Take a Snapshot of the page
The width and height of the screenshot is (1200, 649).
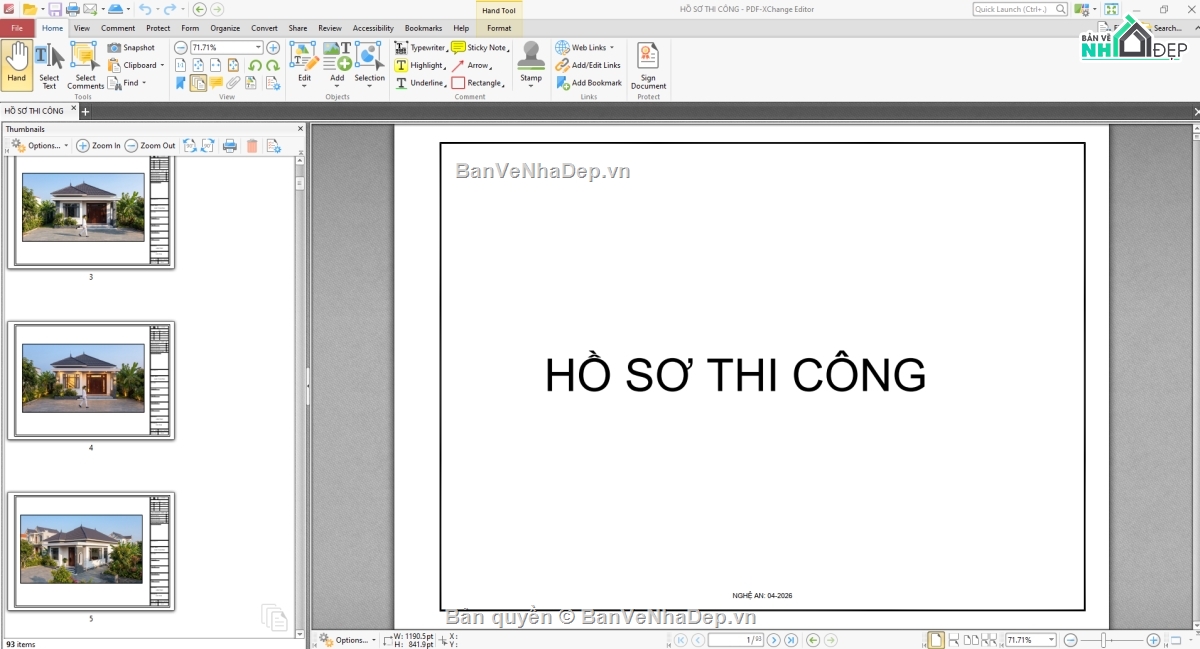(x=131, y=47)
